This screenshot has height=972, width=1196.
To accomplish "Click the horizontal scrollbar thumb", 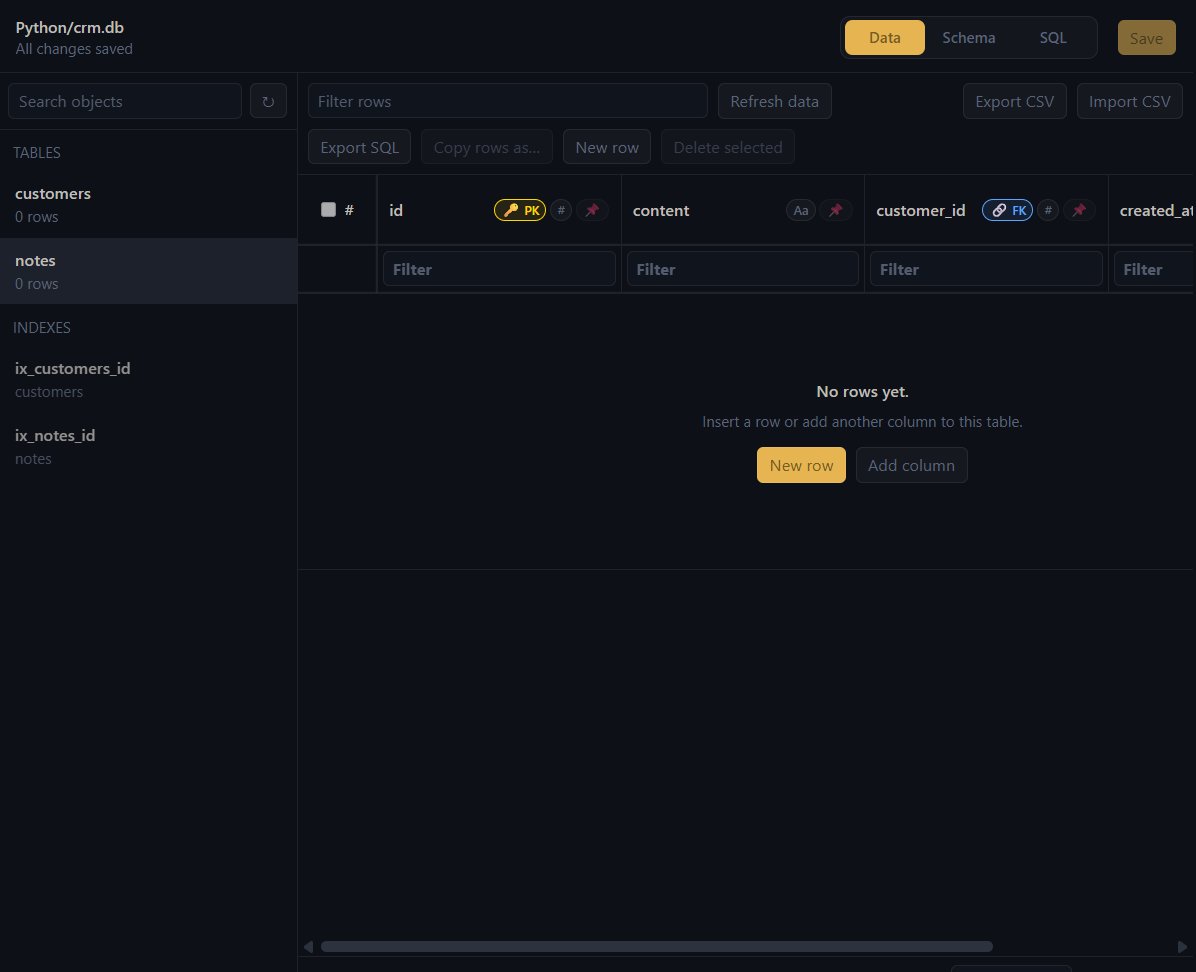I will (657, 946).
